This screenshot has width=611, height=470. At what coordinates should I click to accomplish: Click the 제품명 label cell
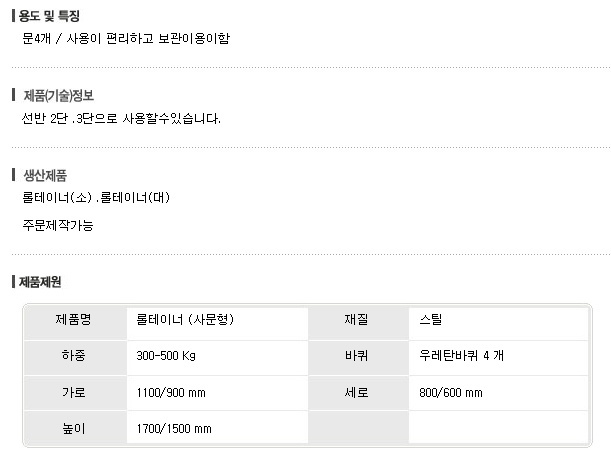point(74,320)
